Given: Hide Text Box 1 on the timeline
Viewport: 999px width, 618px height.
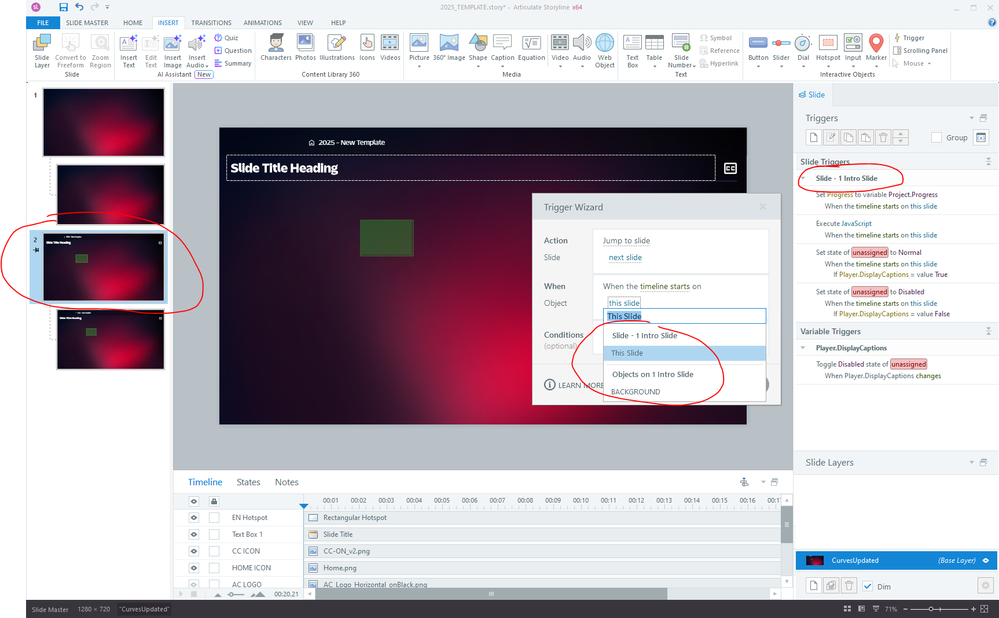Looking at the screenshot, I should coord(194,534).
